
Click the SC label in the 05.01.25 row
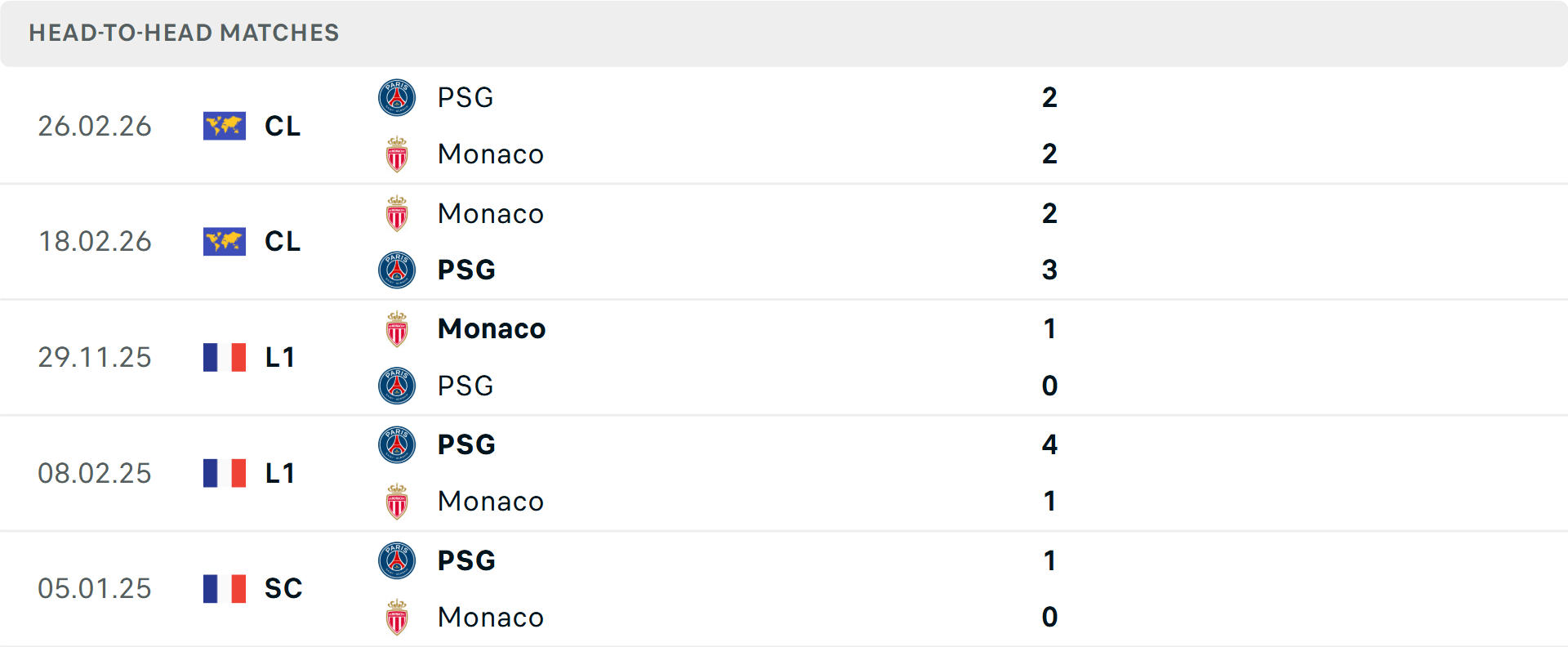click(283, 588)
